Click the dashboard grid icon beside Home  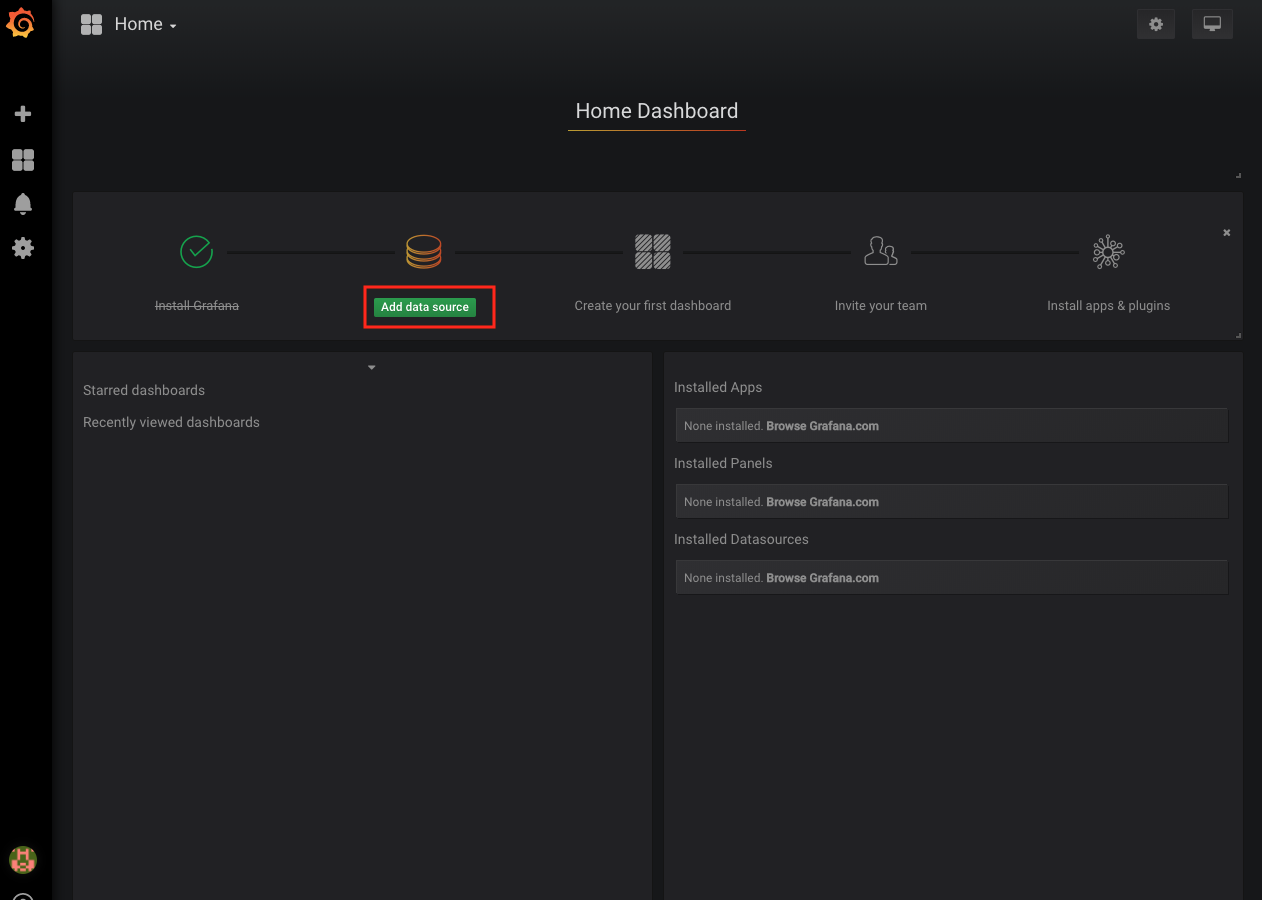tap(92, 24)
